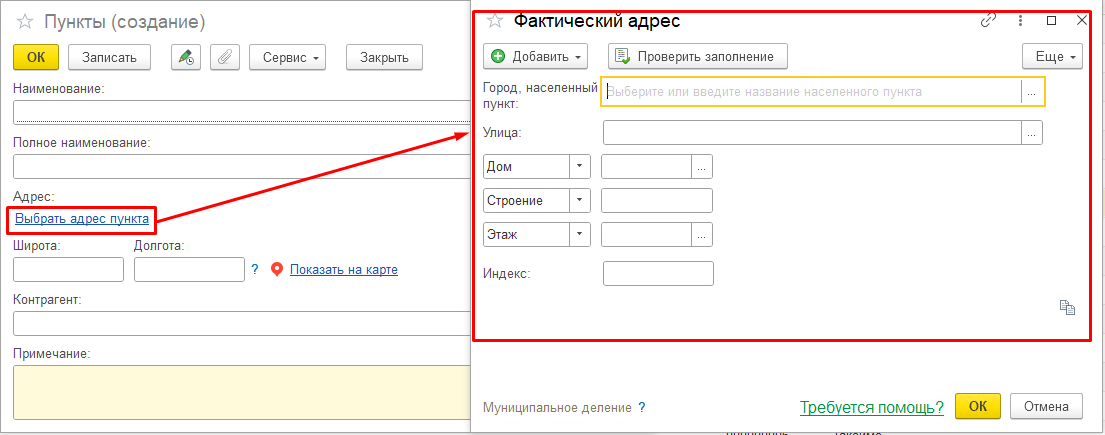Open the Показать на карте link
1105x435 pixels.
(344, 269)
